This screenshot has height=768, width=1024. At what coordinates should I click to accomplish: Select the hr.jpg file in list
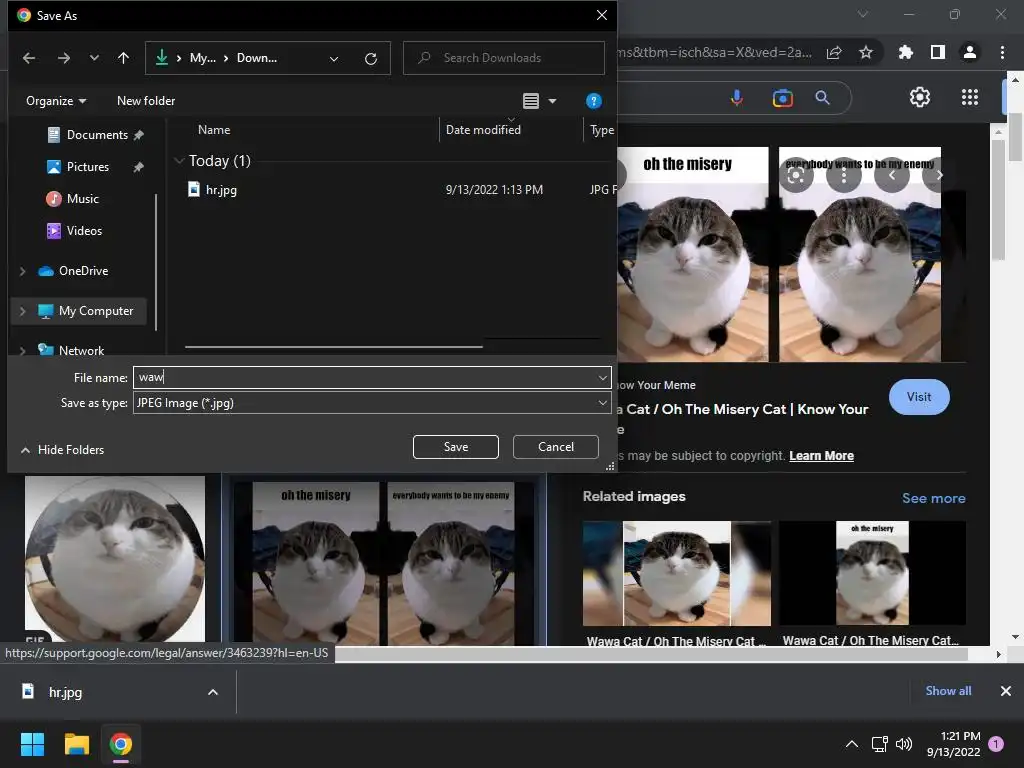click(221, 189)
